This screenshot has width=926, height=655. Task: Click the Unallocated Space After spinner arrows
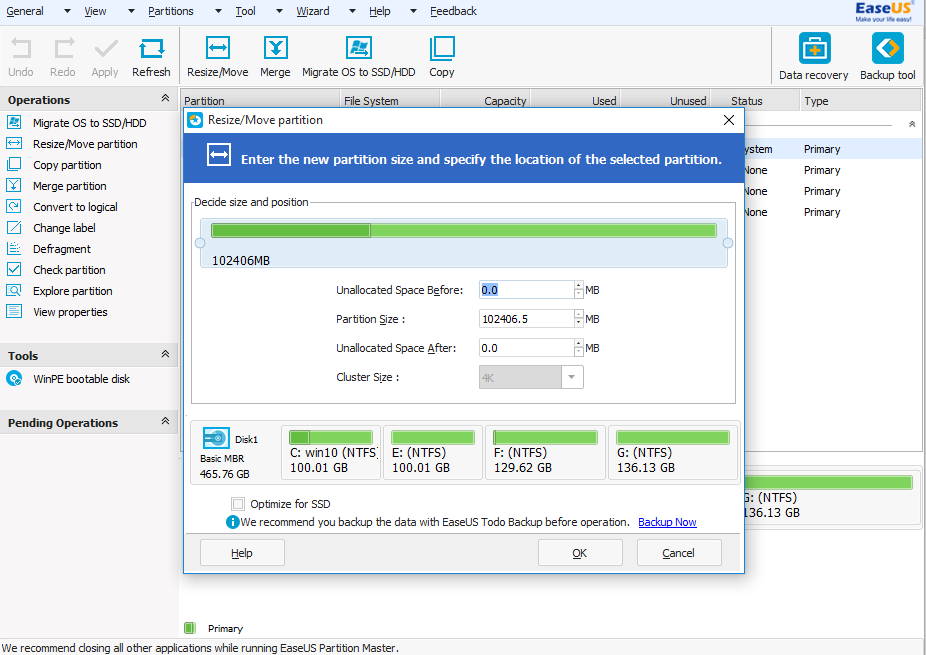pyautogui.click(x=579, y=348)
